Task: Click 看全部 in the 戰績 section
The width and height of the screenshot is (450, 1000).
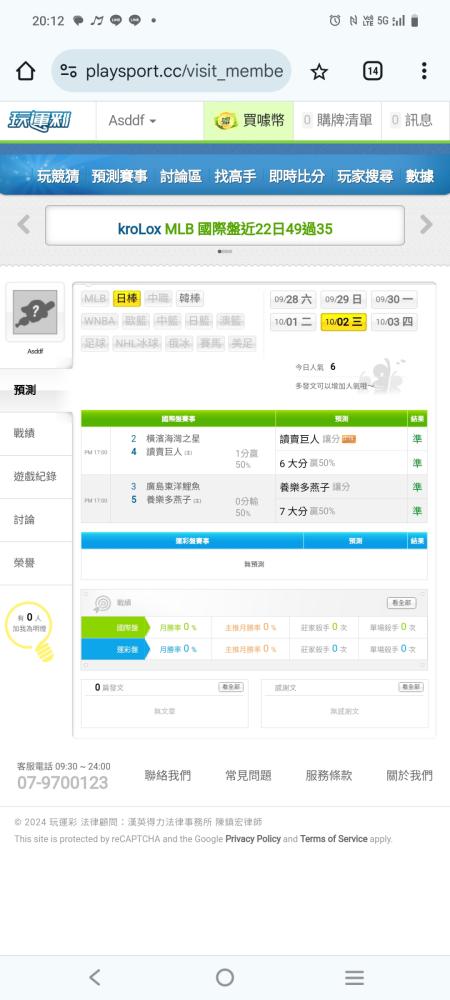Action: [x=402, y=603]
